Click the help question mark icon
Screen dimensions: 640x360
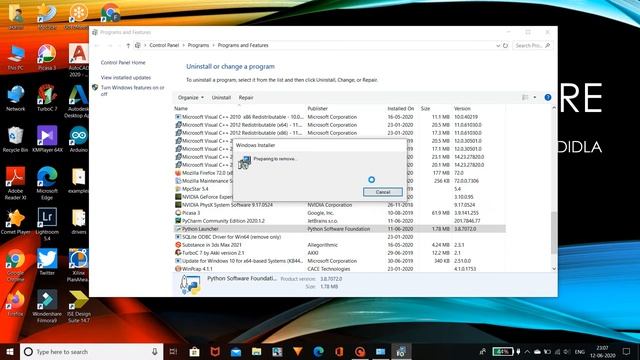[548, 97]
